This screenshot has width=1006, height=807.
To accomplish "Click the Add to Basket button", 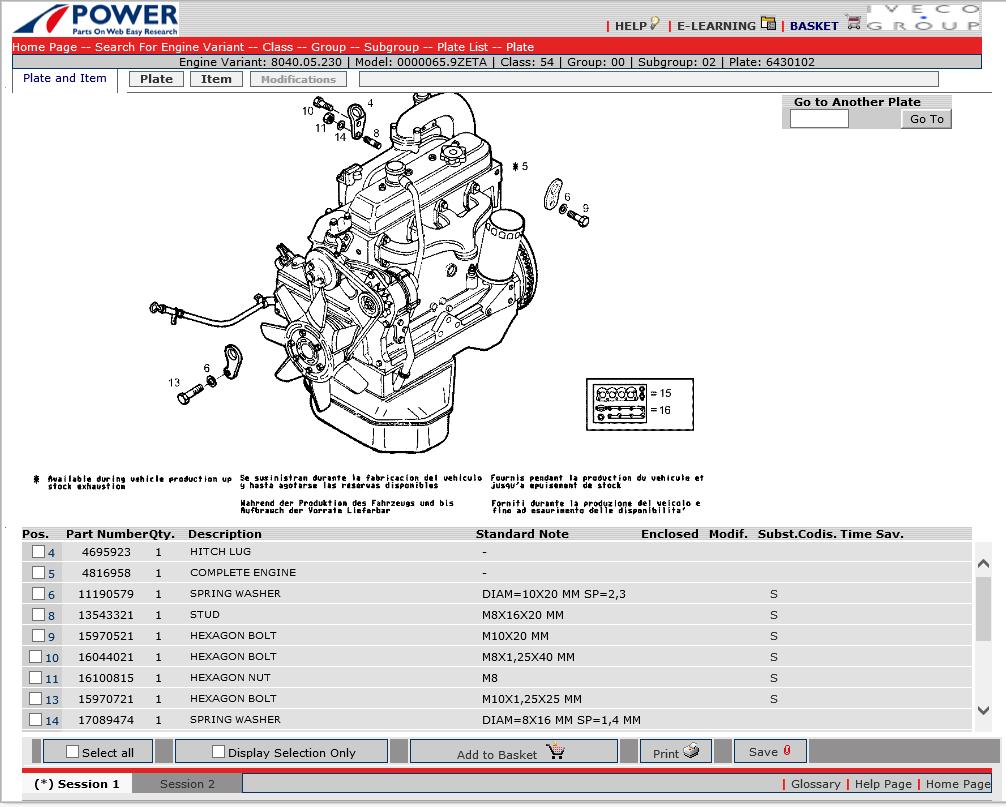I will (x=514, y=751).
